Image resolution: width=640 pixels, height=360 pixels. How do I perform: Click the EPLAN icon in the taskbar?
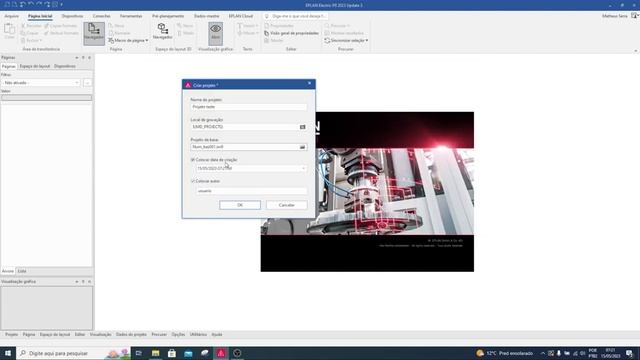pyautogui.click(x=221, y=353)
